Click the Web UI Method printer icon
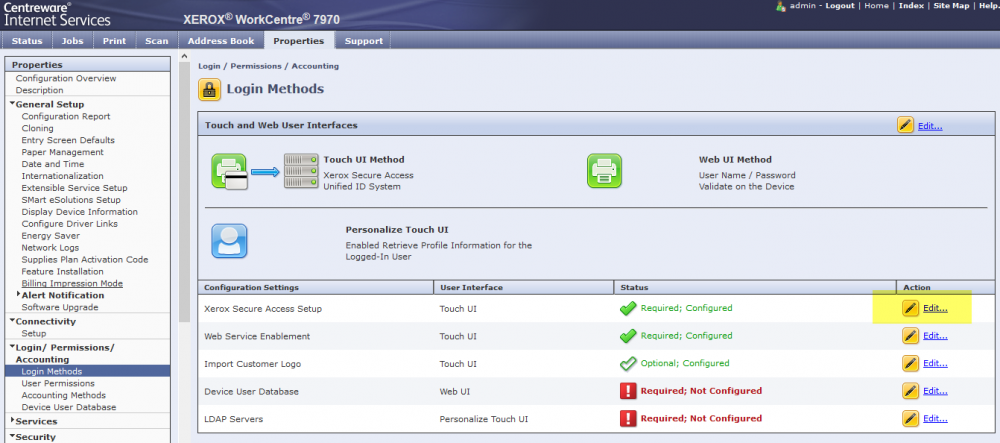 [x=604, y=171]
